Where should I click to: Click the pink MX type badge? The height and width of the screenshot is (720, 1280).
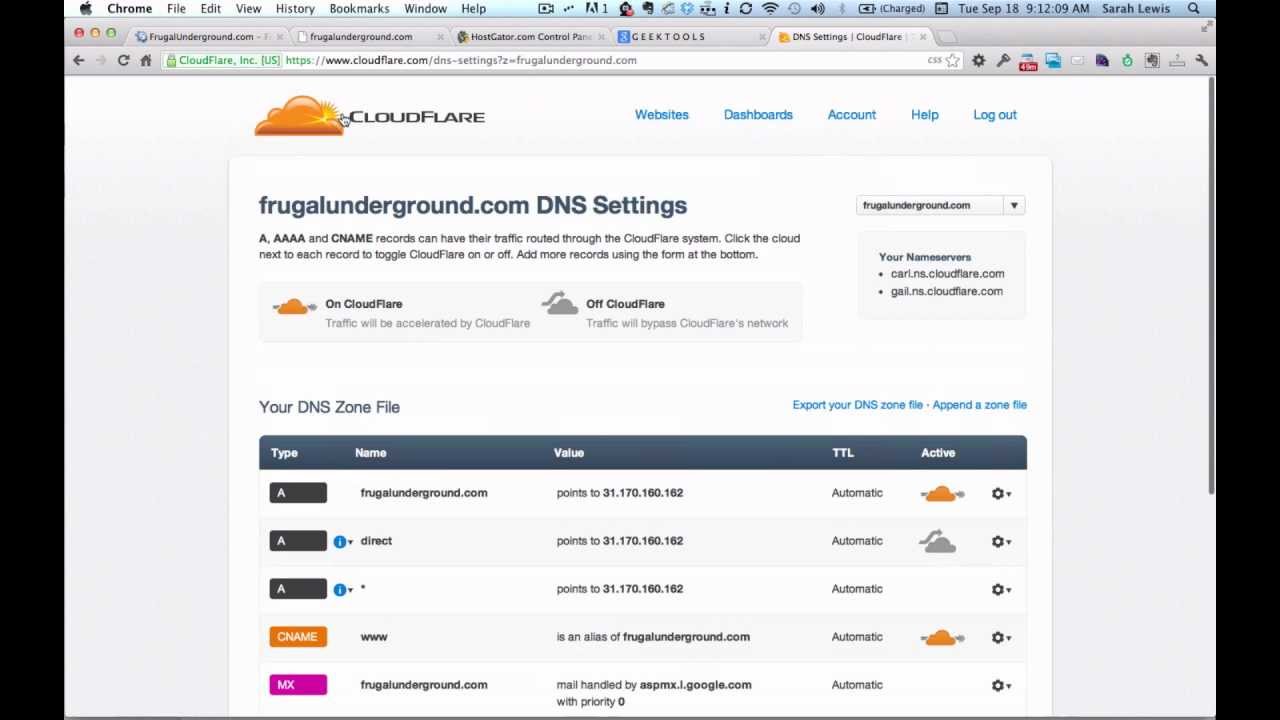[x=298, y=685]
